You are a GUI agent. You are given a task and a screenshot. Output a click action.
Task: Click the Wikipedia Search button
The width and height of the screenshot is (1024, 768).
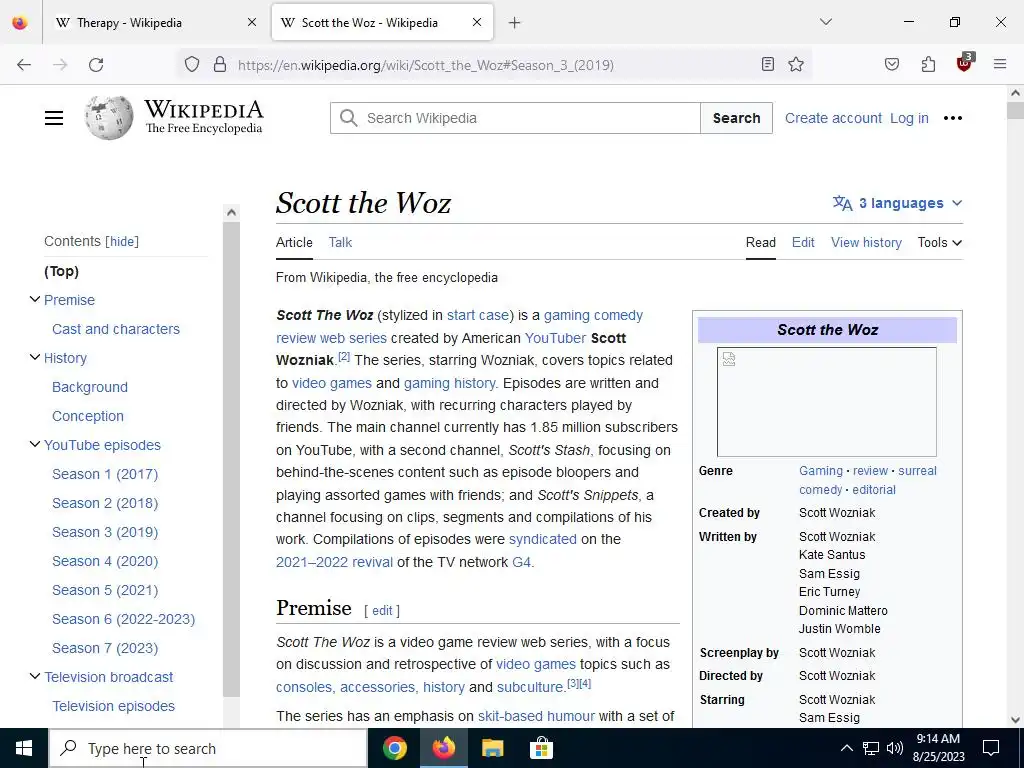pos(736,118)
